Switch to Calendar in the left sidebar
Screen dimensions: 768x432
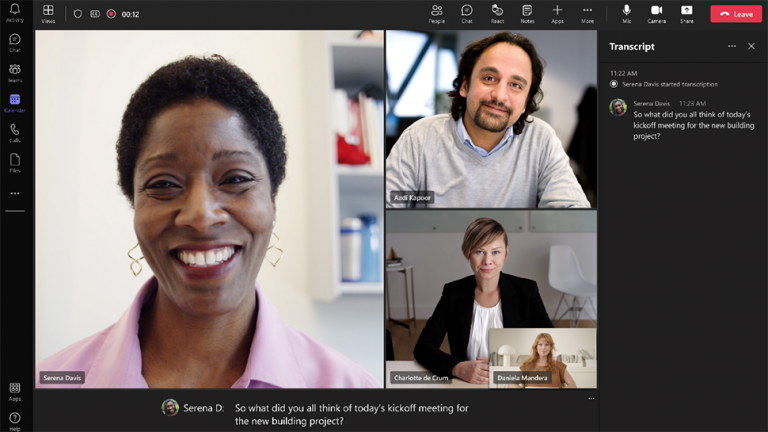tap(14, 102)
